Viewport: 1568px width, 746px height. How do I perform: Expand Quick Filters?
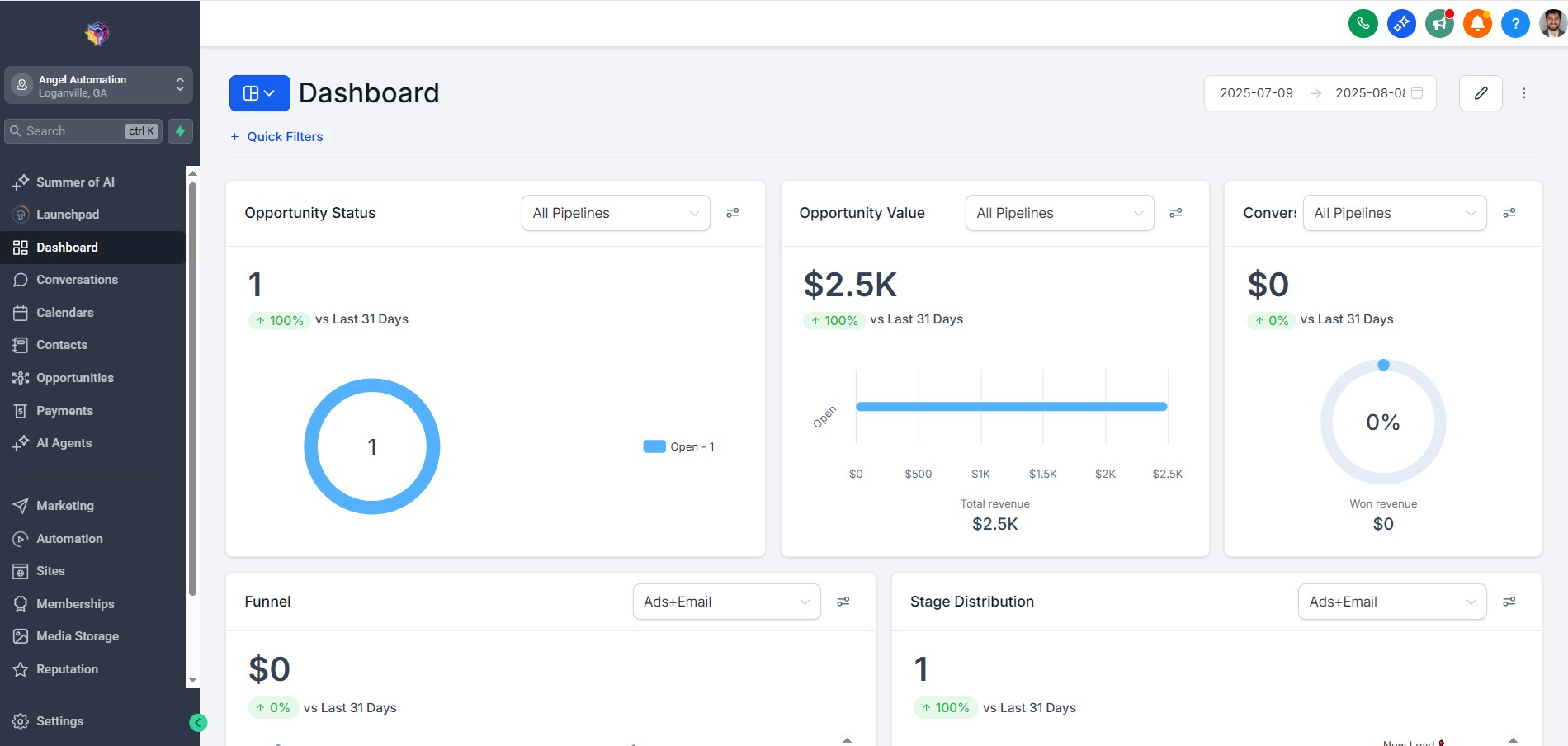tap(276, 136)
